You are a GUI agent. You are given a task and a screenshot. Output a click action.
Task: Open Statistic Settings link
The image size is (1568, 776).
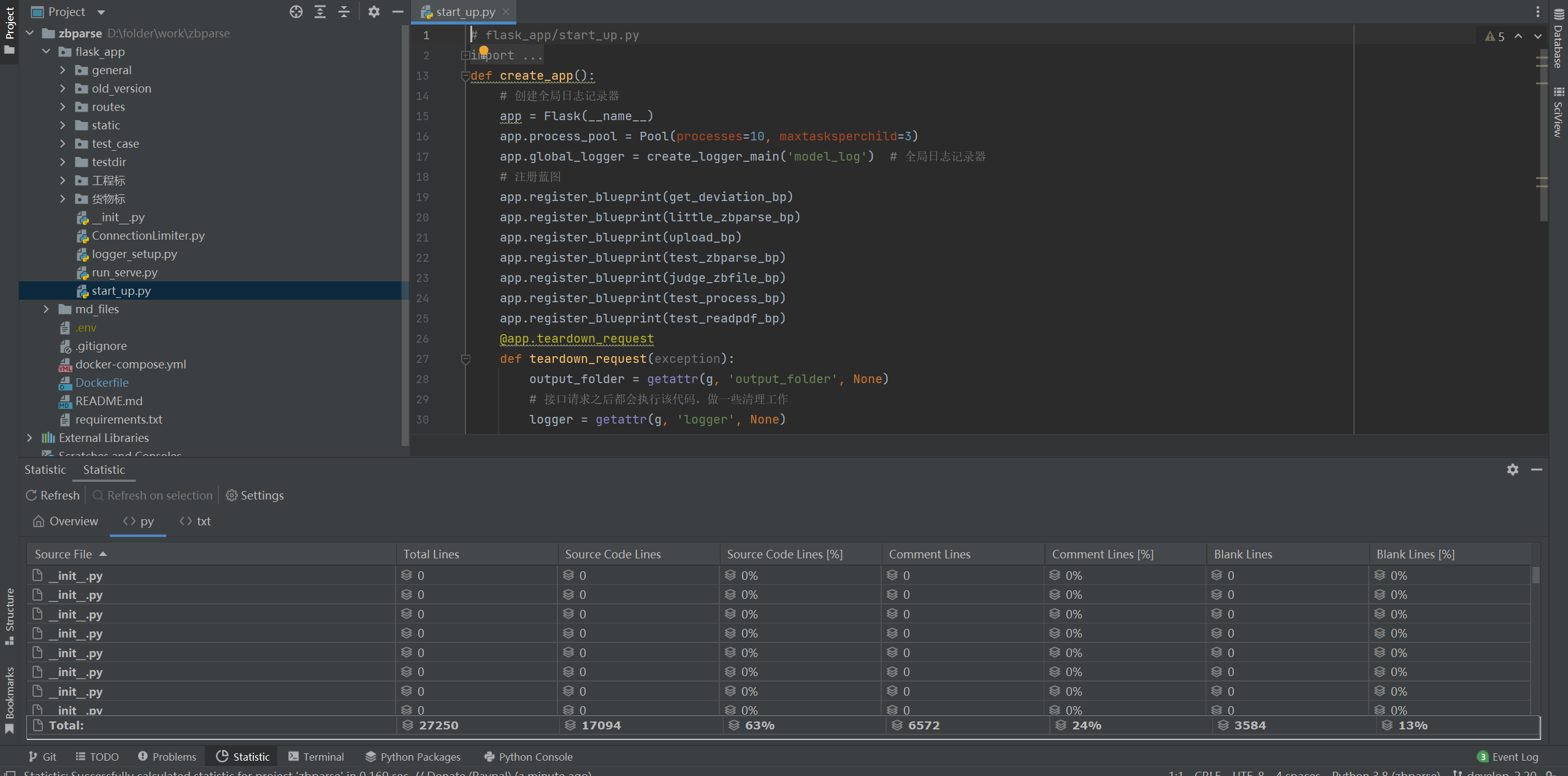click(x=255, y=495)
